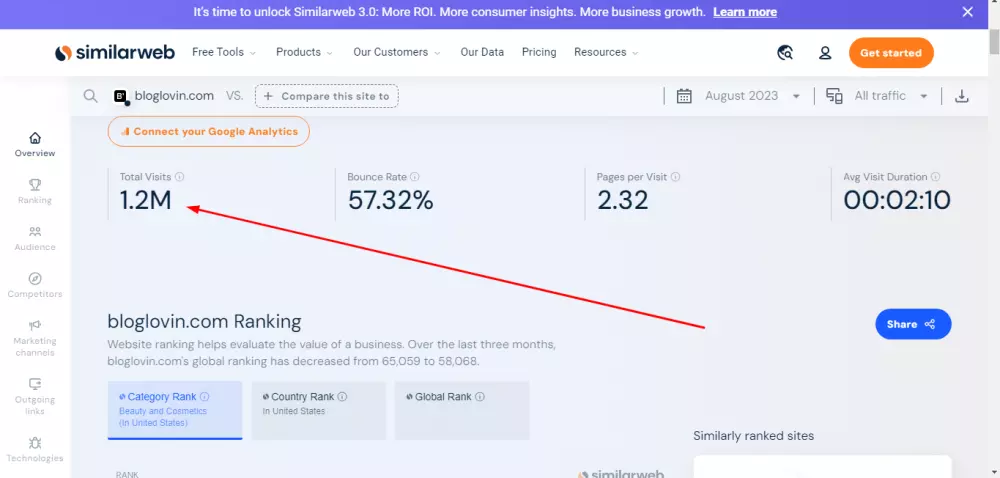Click the calendar icon next to August 2023

[684, 96]
